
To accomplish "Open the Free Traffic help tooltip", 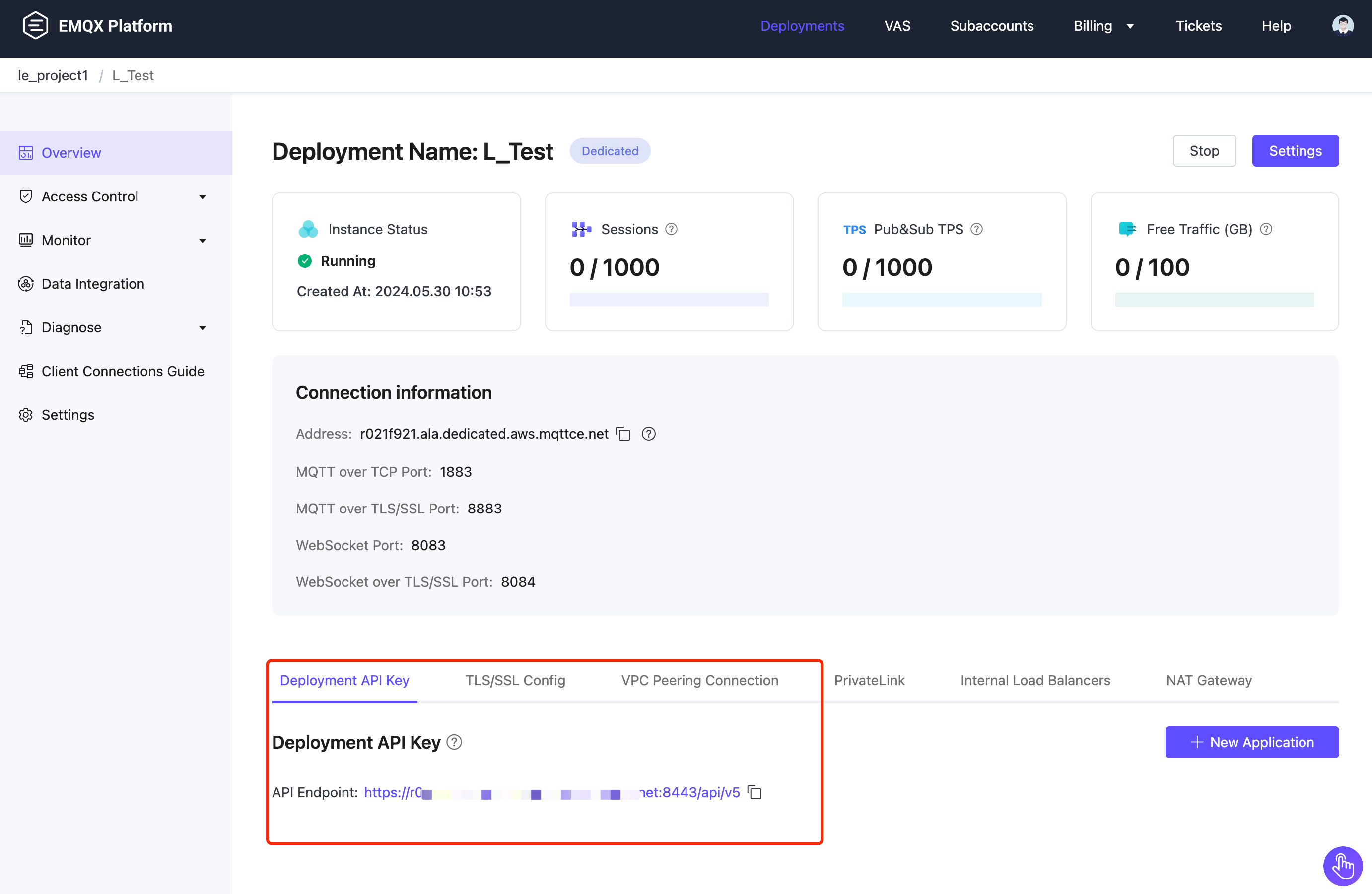I will [x=1266, y=229].
